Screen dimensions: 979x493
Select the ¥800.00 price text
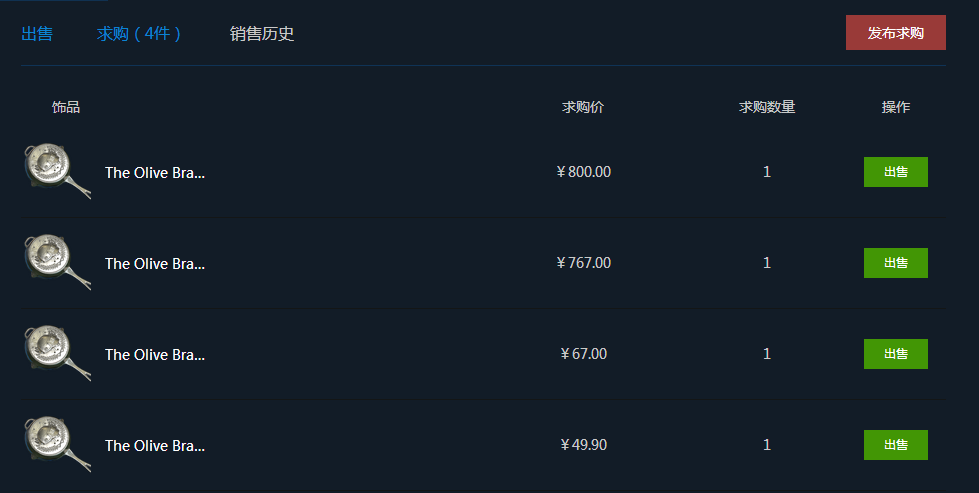[583, 172]
